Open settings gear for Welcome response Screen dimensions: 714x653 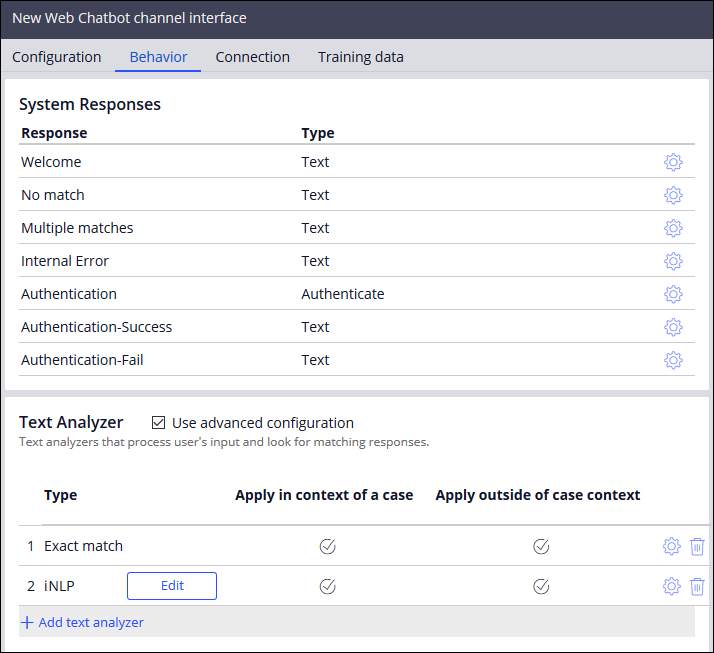(x=673, y=162)
